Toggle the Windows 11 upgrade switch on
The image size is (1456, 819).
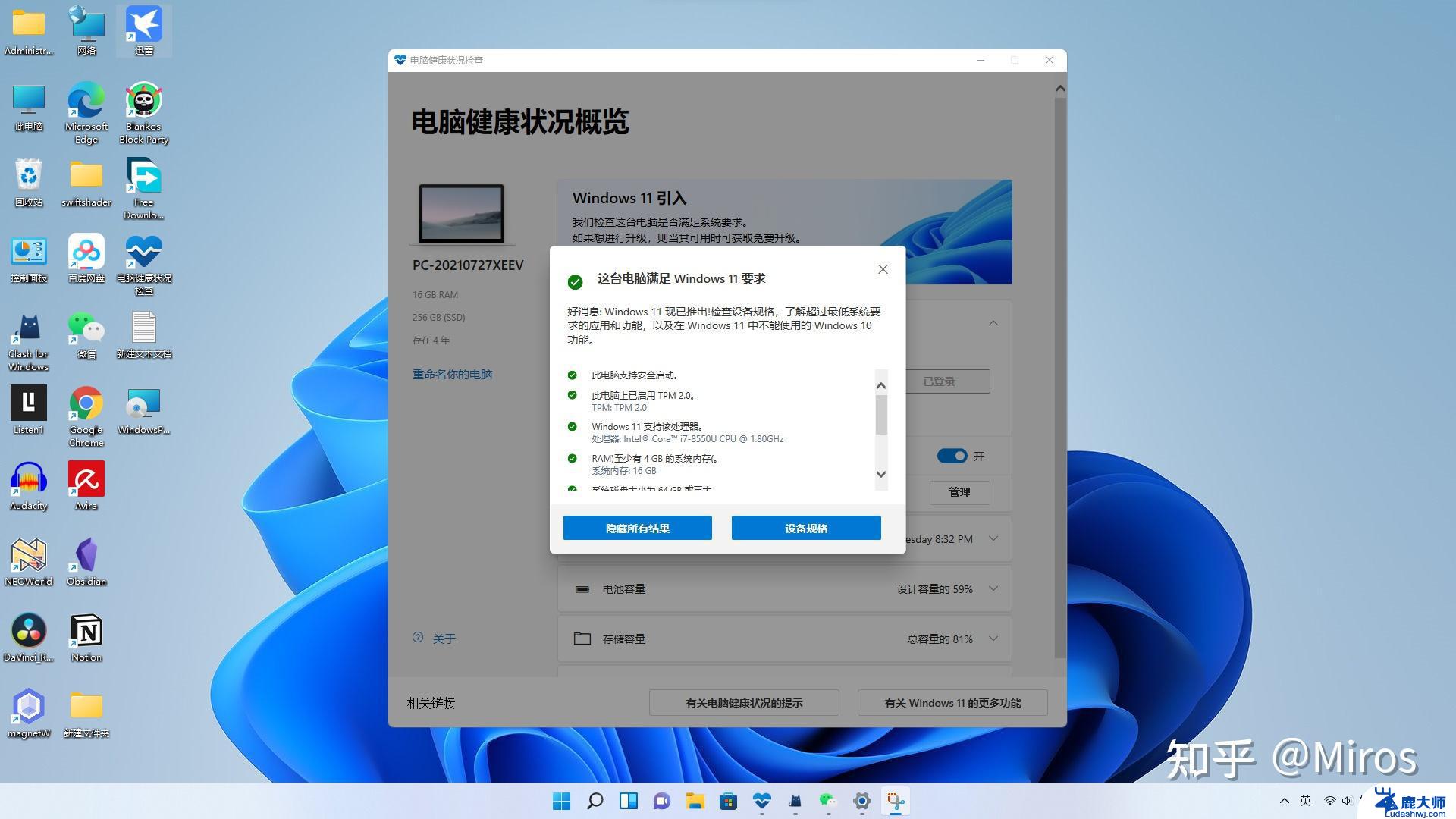point(951,456)
